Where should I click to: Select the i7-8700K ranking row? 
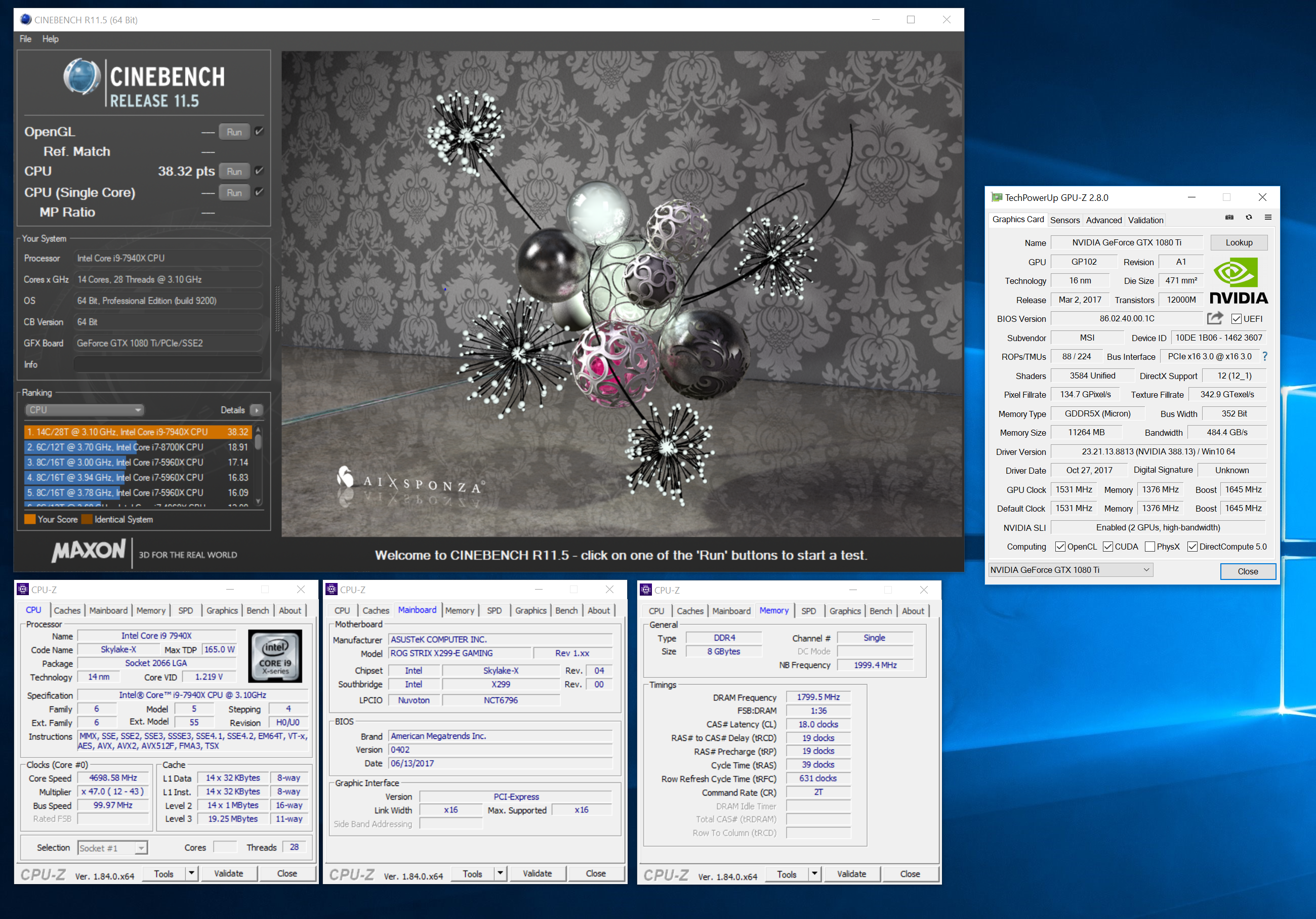coord(138,447)
